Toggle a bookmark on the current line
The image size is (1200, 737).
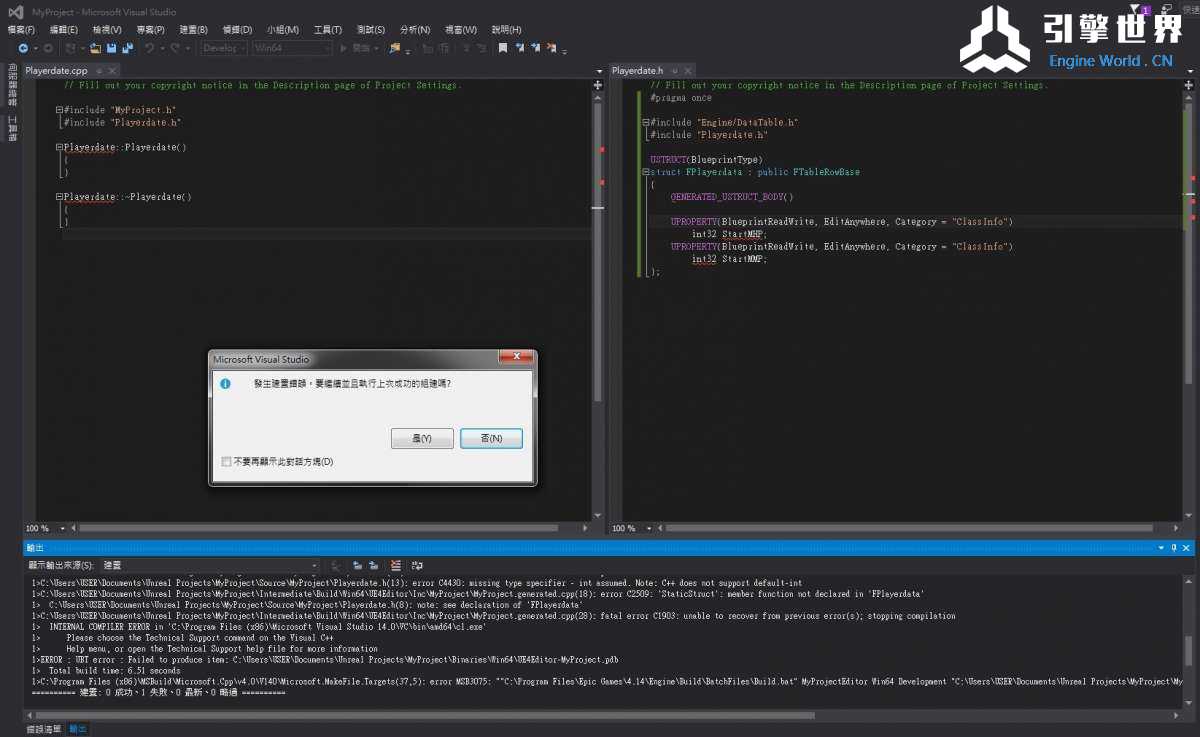(503, 48)
